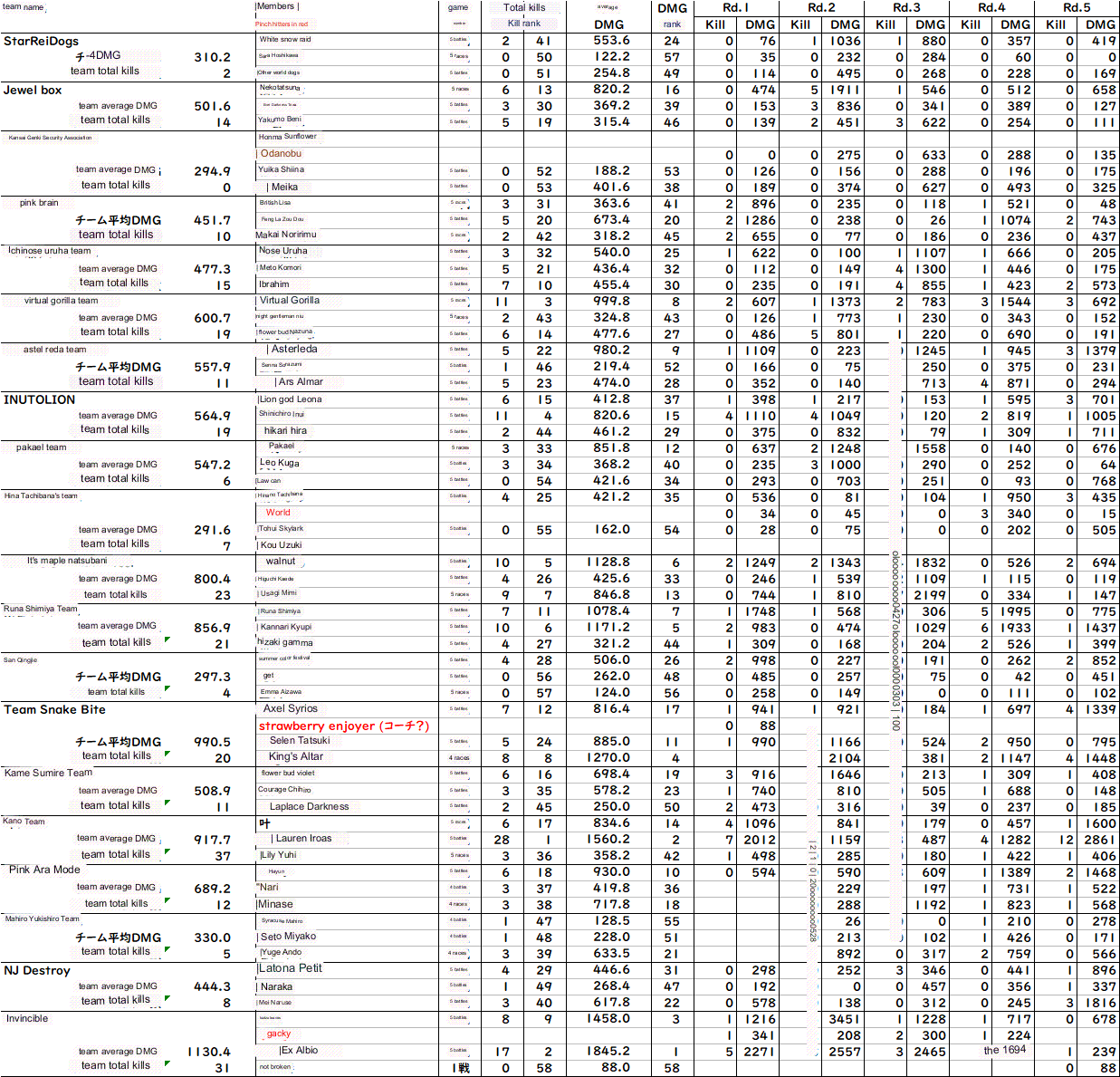Viewport: 1120px width, 1077px height.
Task: Select the "StarReiDogs" team name cell
Action: pos(41,41)
